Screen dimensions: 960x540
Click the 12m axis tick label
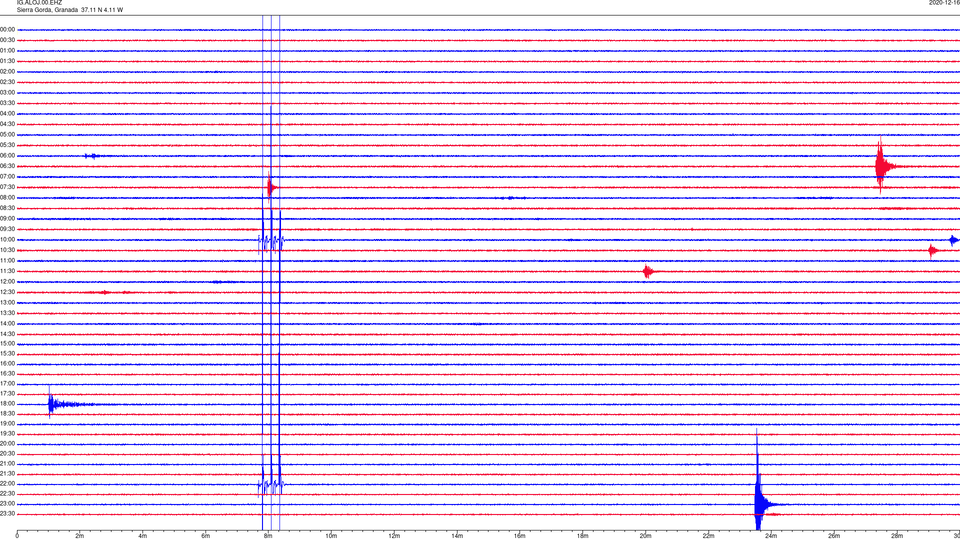pyautogui.click(x=394, y=536)
